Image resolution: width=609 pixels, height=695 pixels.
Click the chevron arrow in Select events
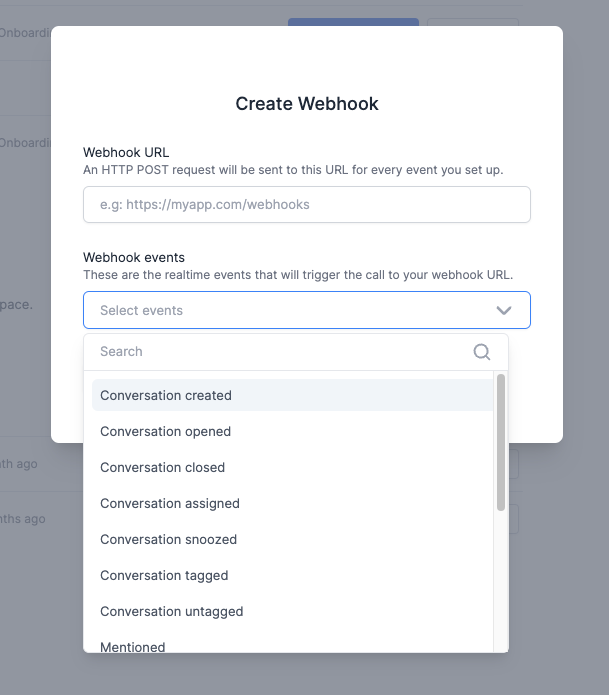504,310
